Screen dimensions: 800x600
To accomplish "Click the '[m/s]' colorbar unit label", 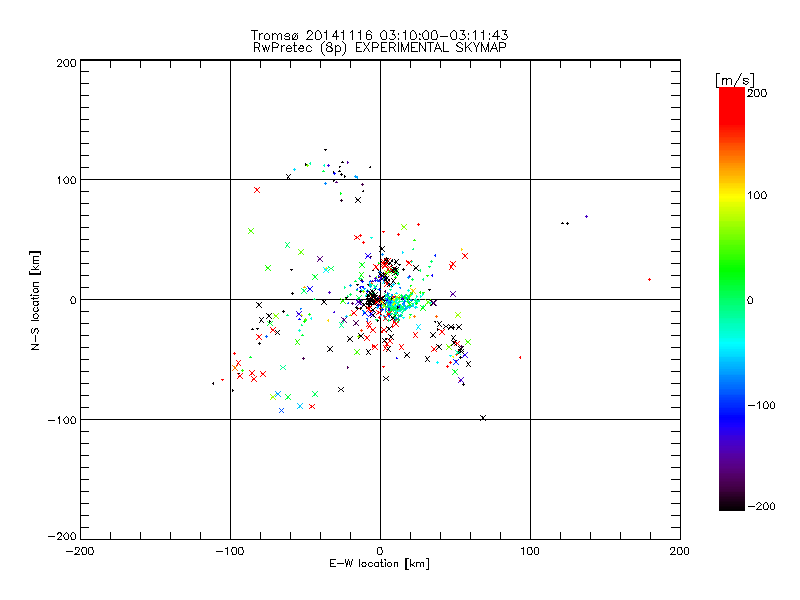I will pos(735,80).
